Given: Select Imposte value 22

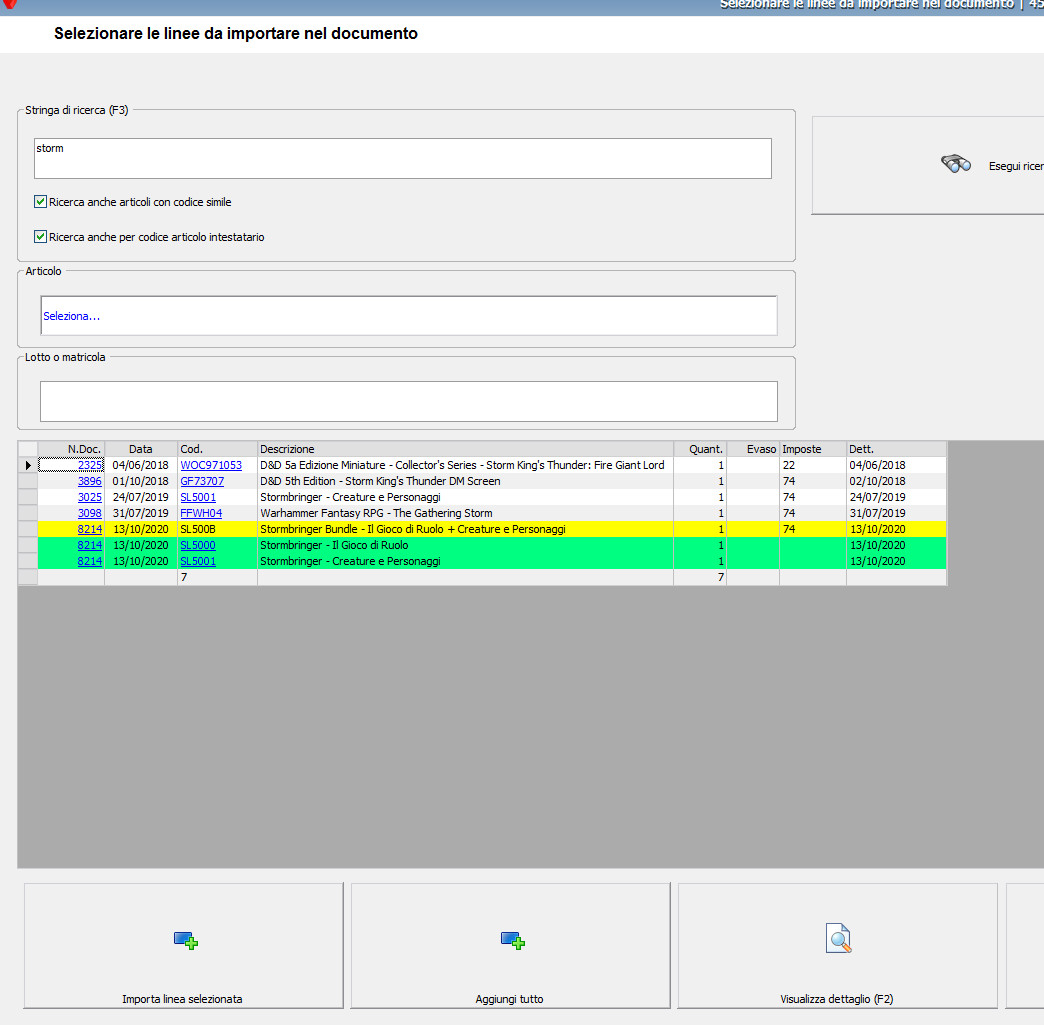Looking at the screenshot, I should (813, 465).
